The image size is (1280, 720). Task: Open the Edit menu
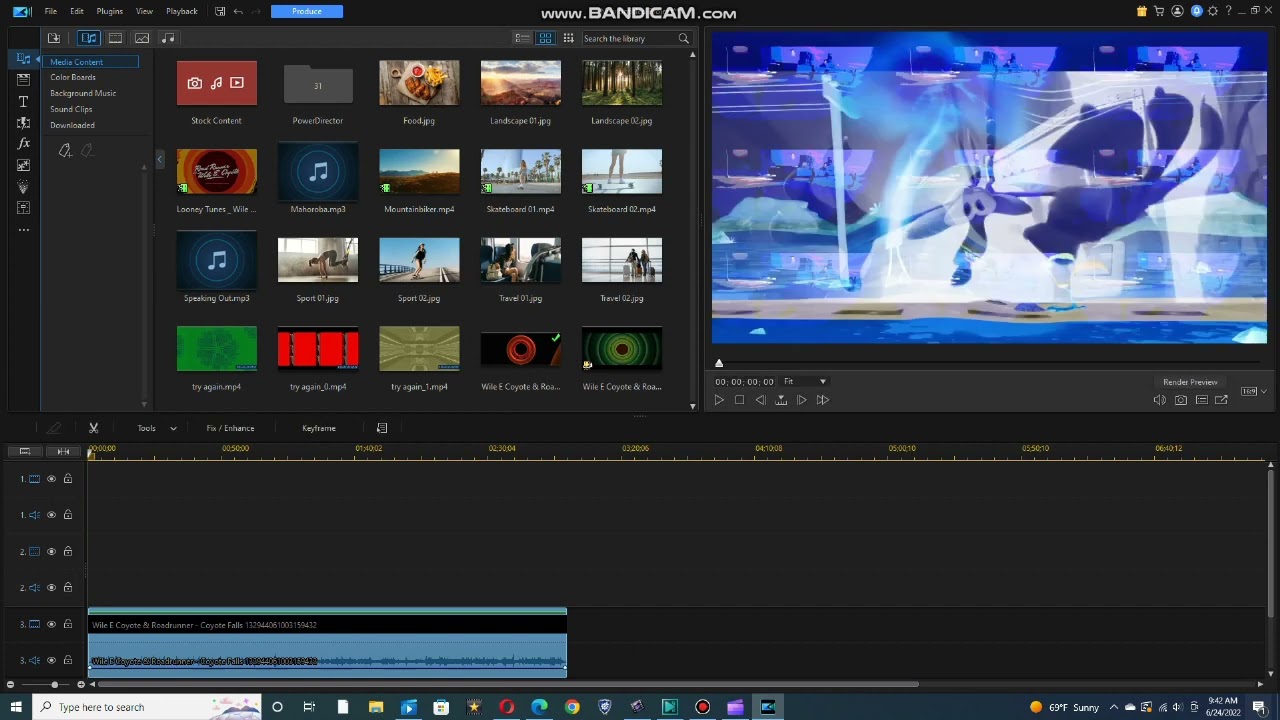tap(77, 11)
